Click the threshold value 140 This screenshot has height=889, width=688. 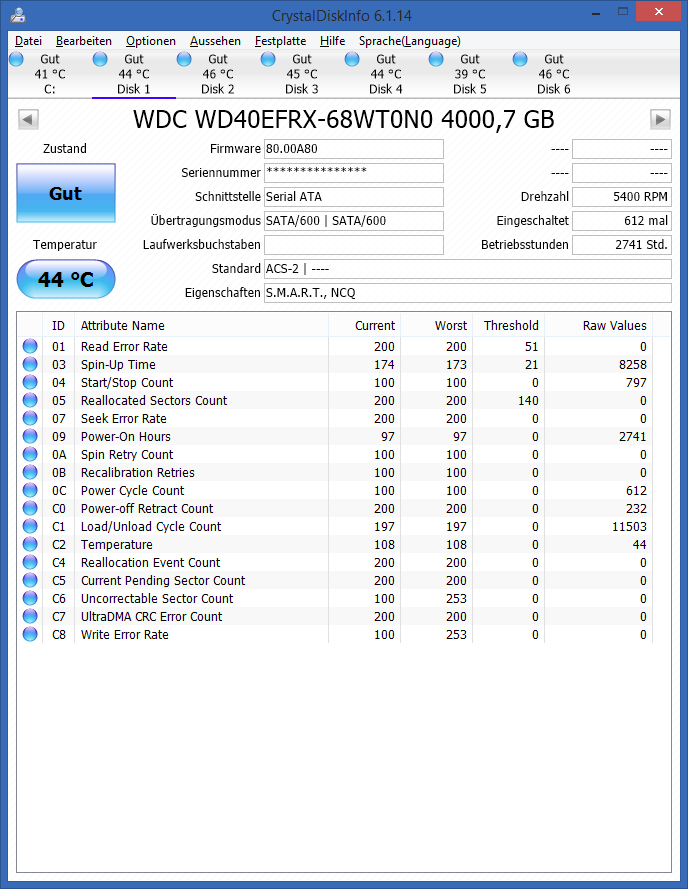528,401
